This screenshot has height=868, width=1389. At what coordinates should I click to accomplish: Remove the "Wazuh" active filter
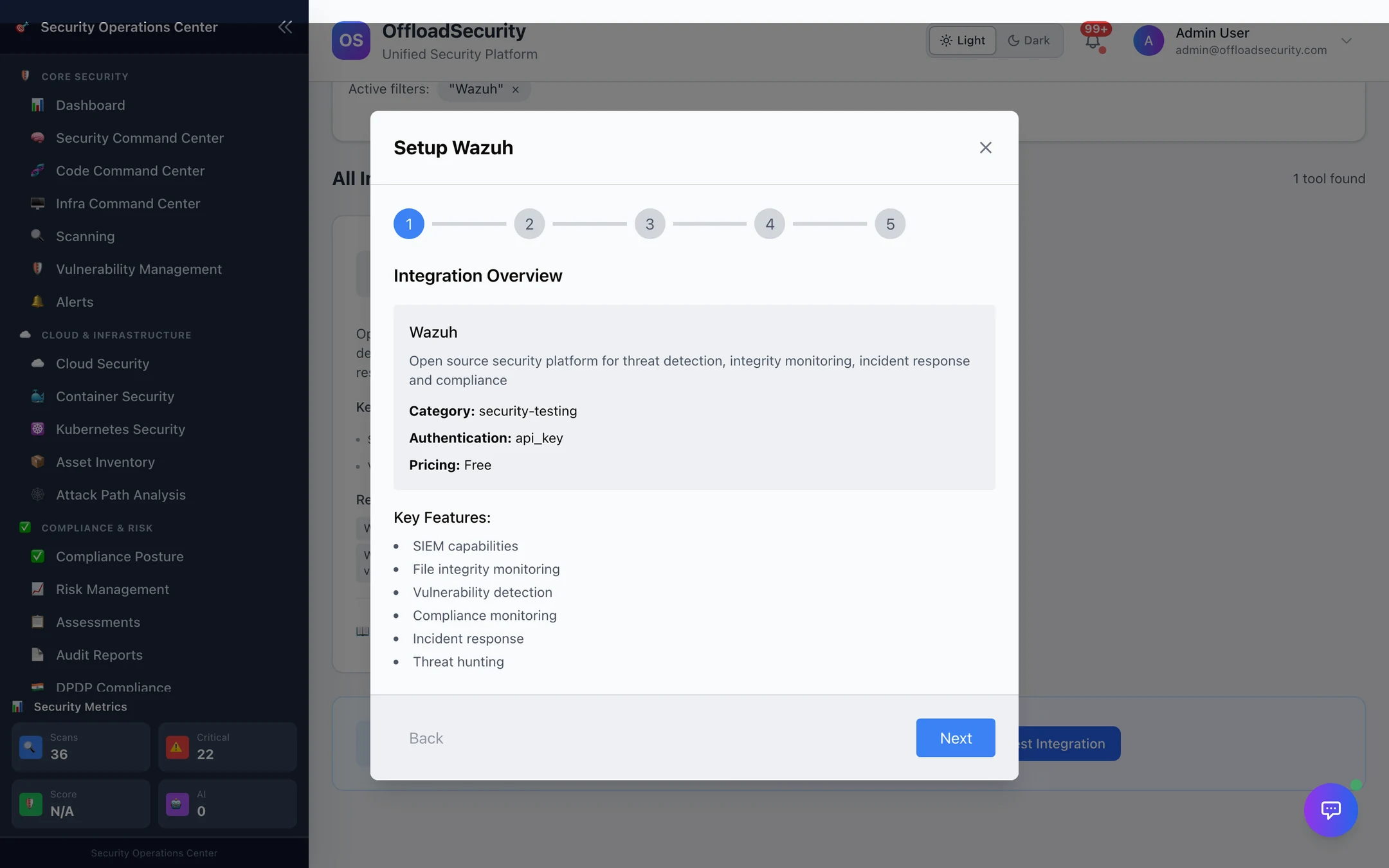tap(515, 89)
